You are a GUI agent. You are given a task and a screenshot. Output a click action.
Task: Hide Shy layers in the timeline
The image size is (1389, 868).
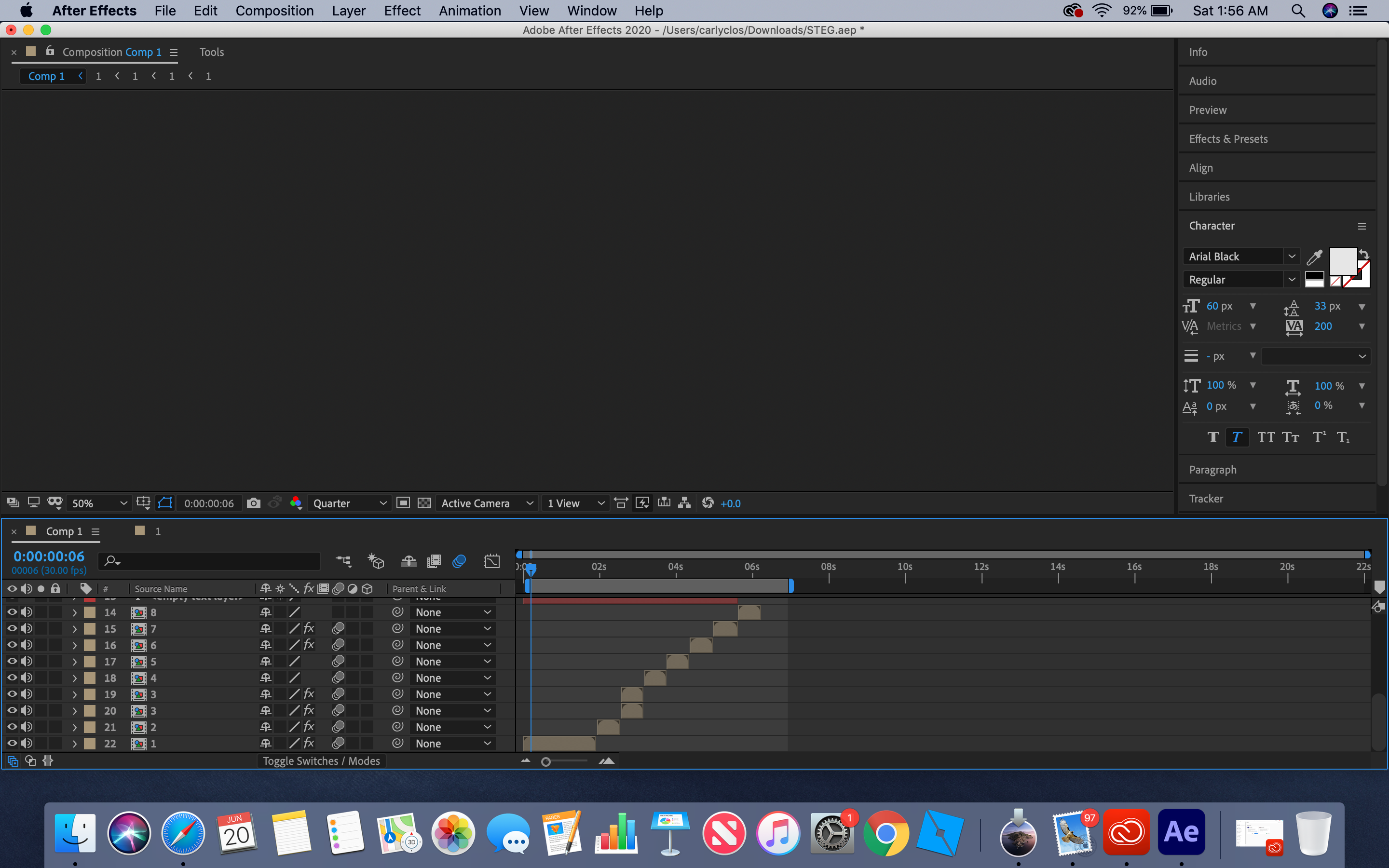(408, 561)
